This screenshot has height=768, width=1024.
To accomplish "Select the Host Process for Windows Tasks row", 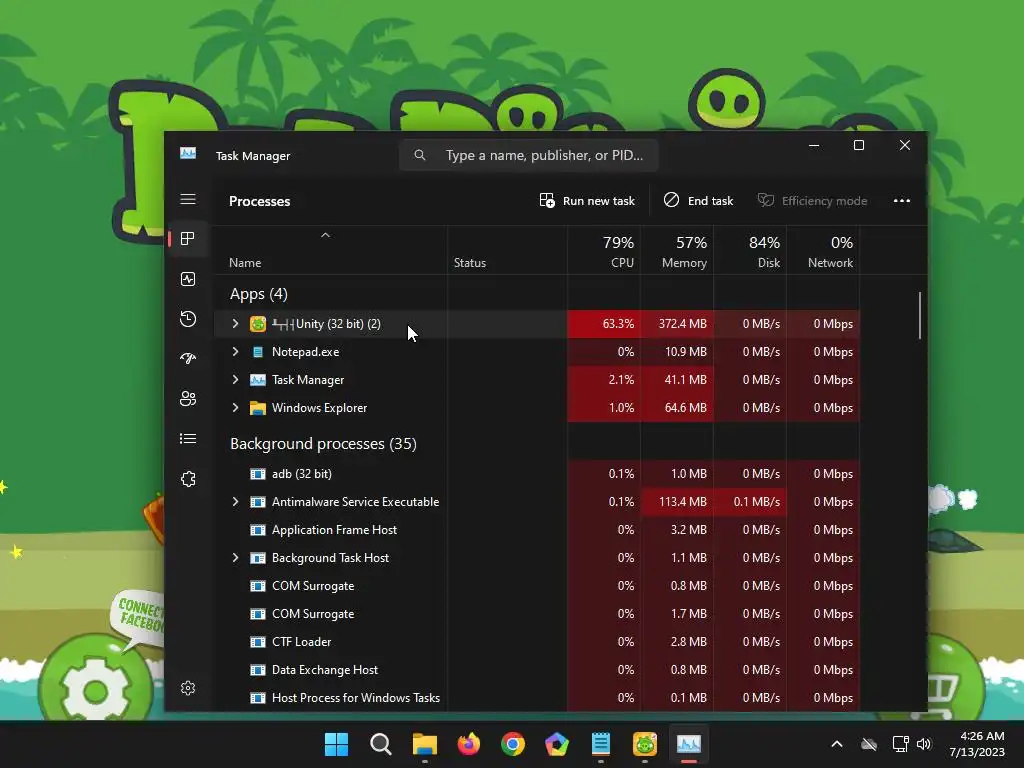I will point(537,698).
